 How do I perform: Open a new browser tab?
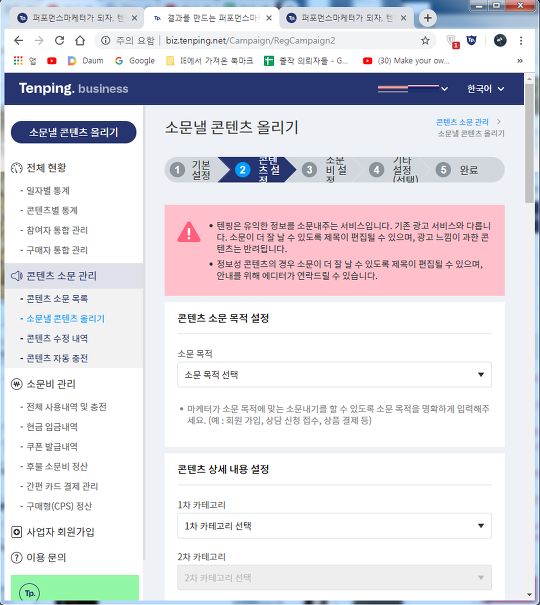point(427,18)
